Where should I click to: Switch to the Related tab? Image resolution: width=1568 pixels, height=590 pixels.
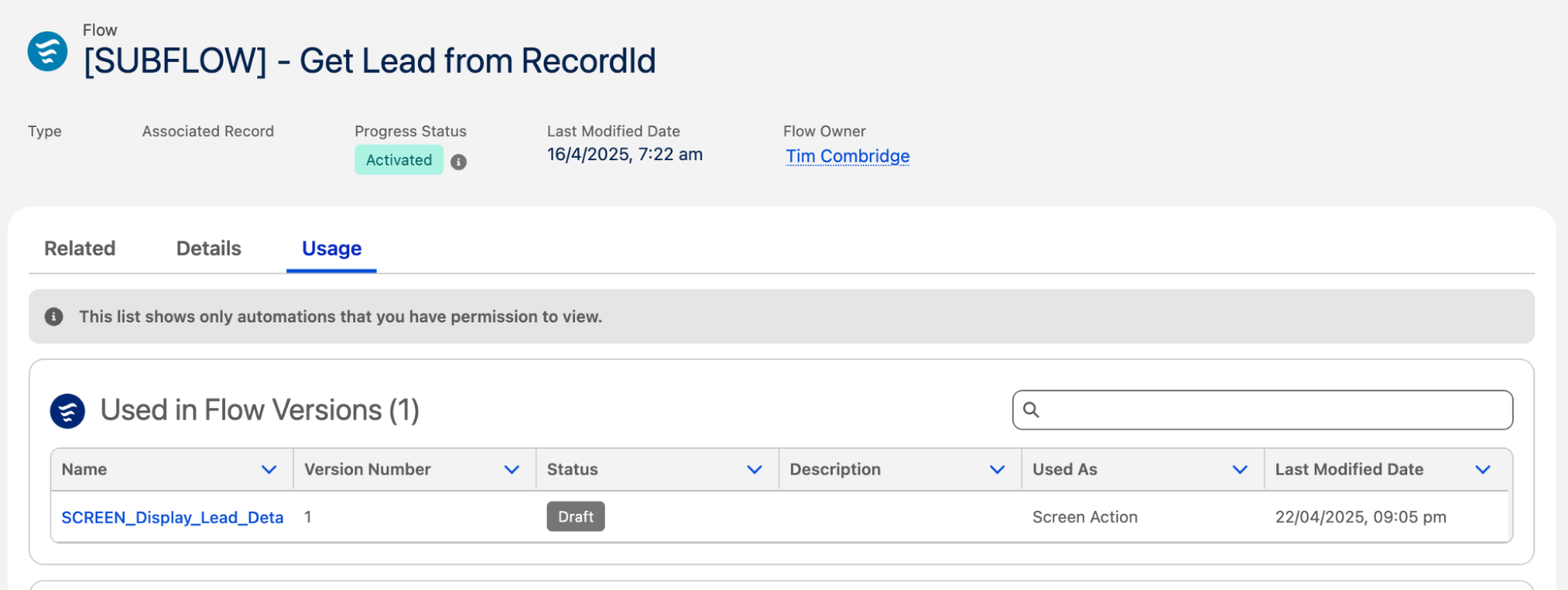[x=80, y=249]
